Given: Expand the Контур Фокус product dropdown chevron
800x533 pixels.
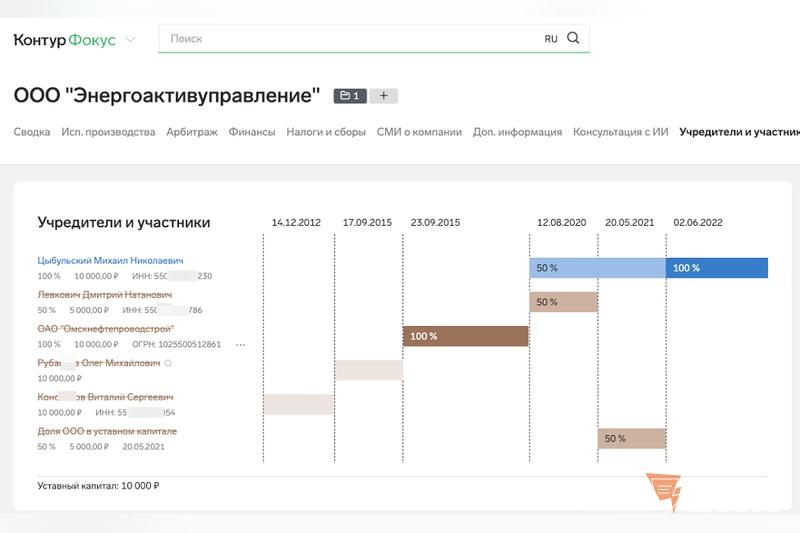Looking at the screenshot, I should (130, 40).
